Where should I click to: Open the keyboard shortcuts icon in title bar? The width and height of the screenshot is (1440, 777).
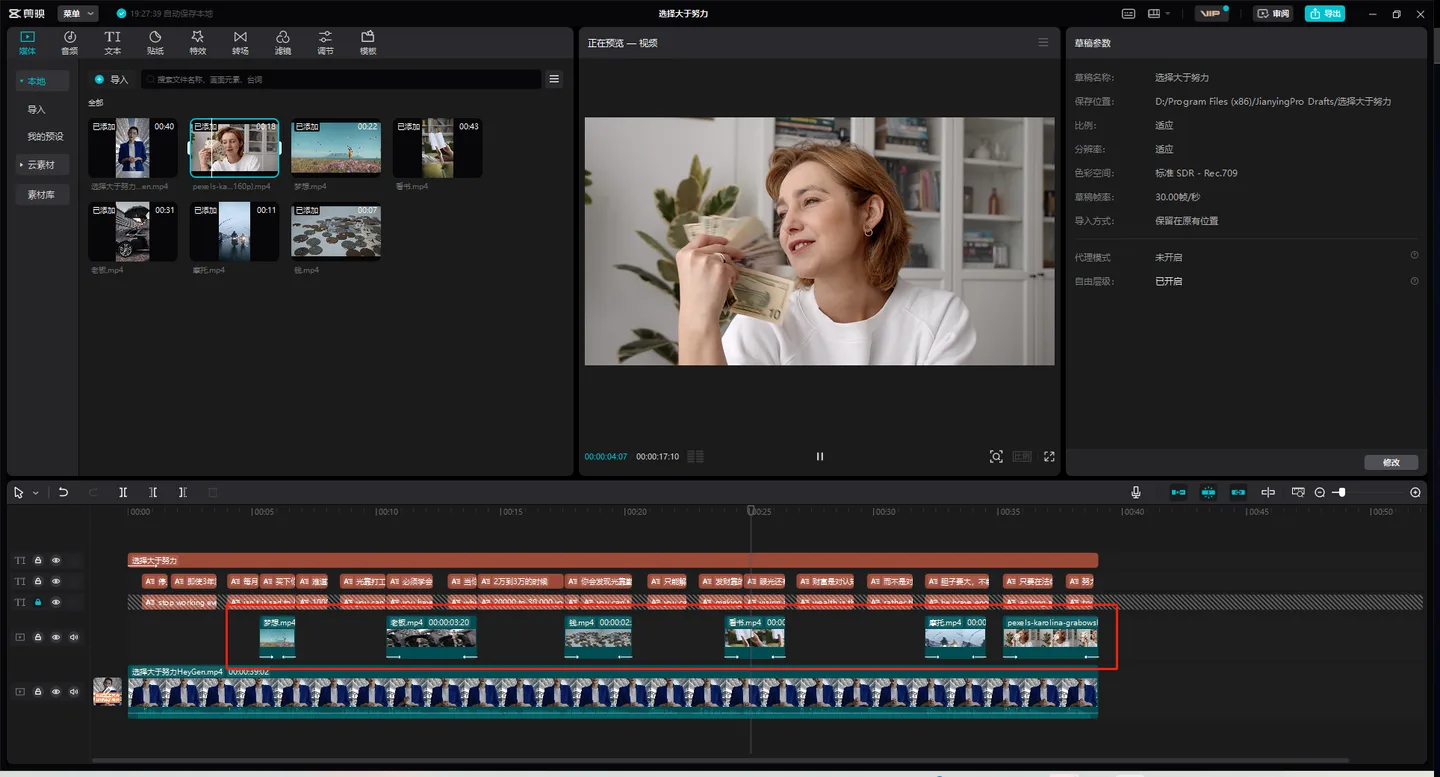[x=1129, y=13]
